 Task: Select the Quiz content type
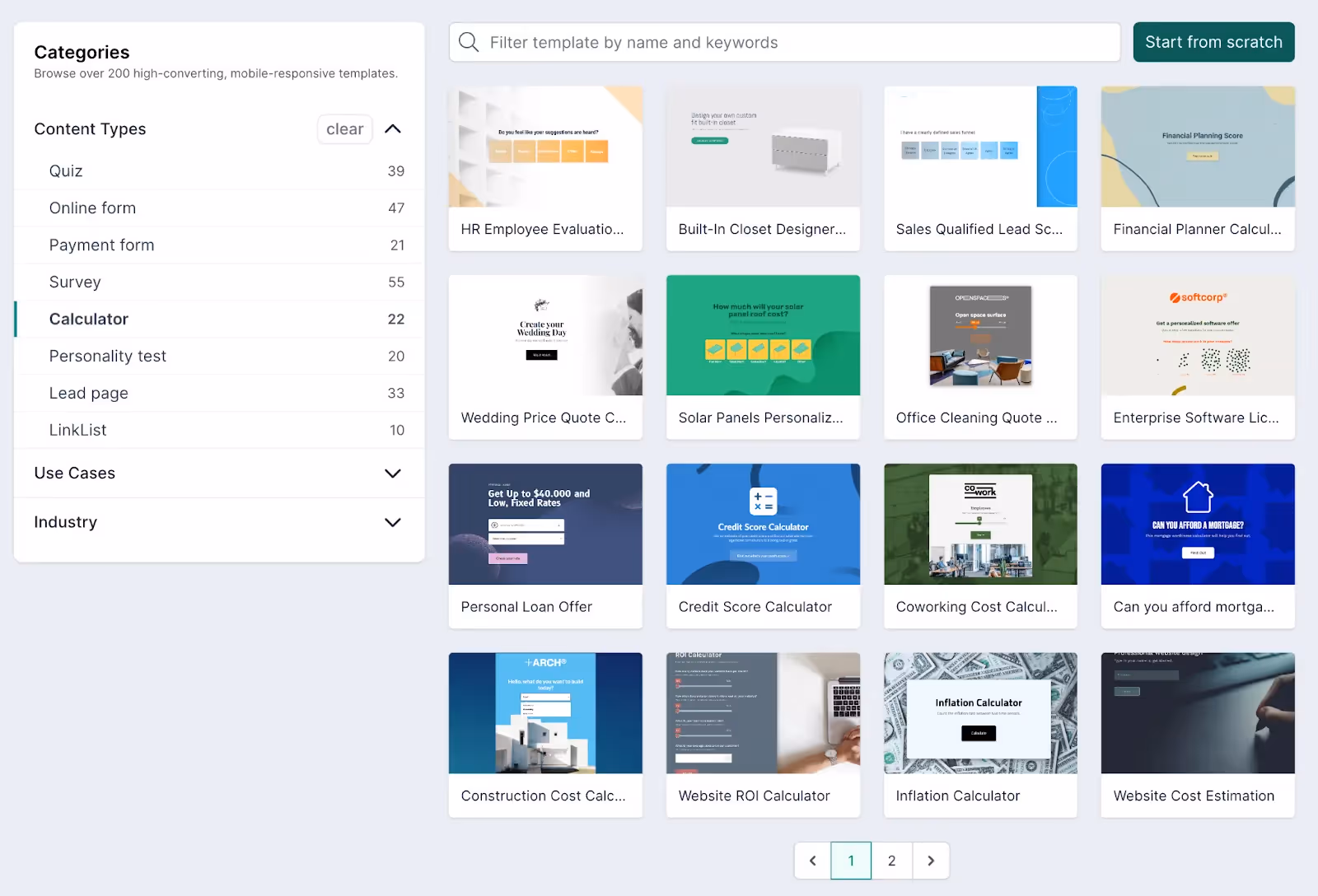pyautogui.click(x=219, y=171)
